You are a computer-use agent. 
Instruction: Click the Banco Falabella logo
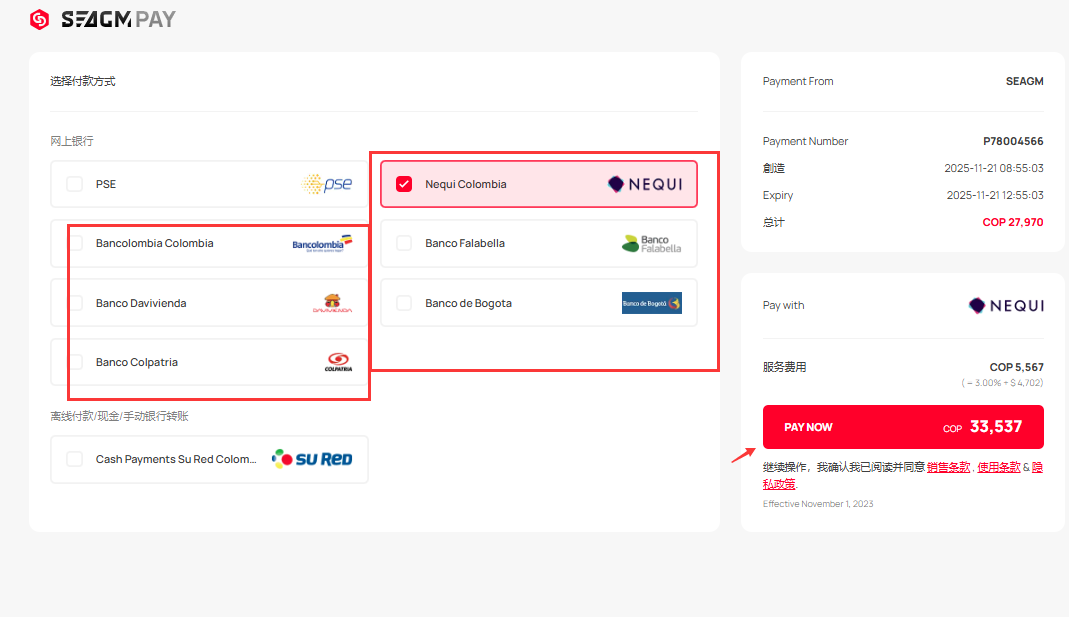point(651,243)
